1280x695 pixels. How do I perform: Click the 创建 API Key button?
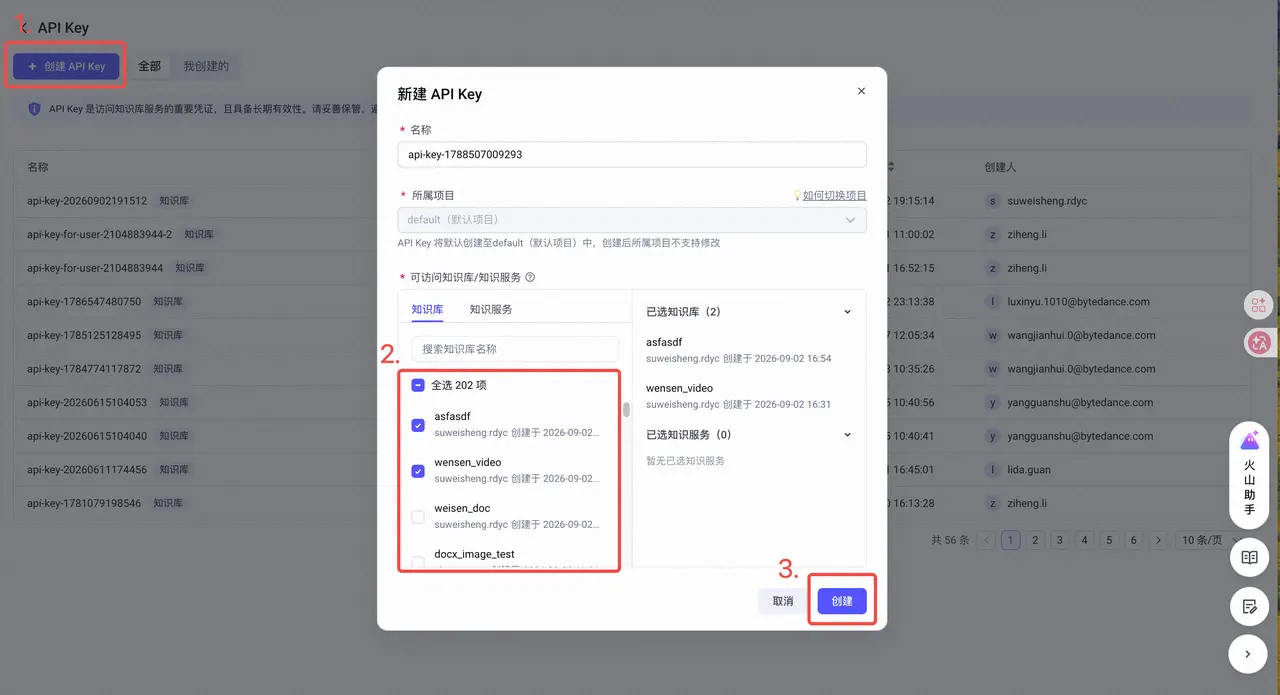(66, 66)
